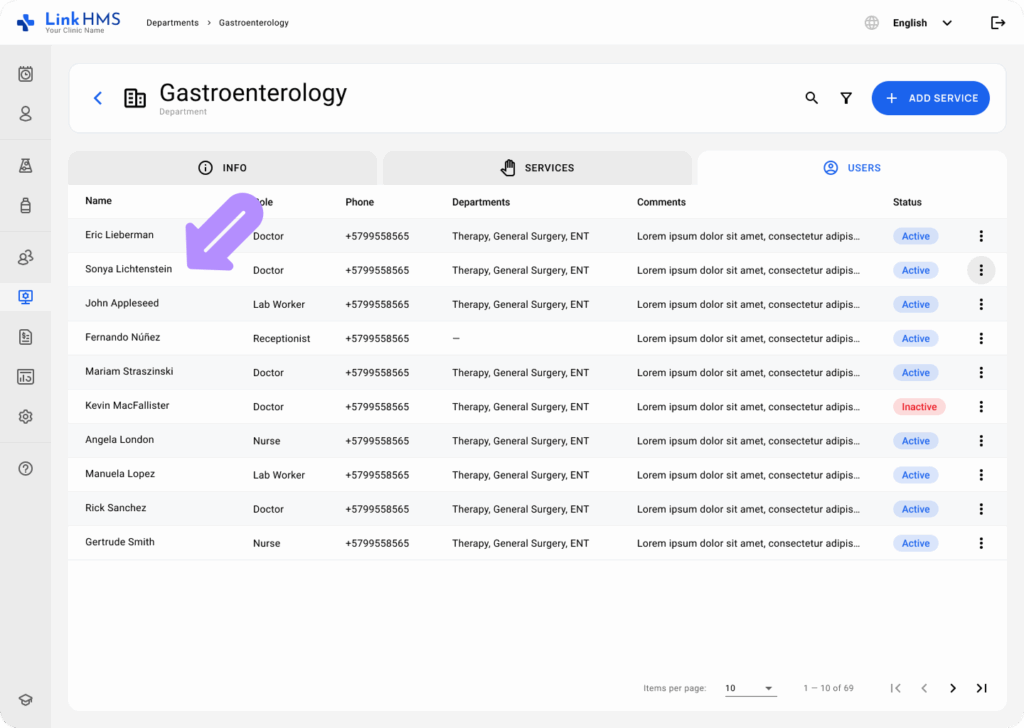1024x728 pixels.
Task: Select the Gertrude Smith user row
Action: click(x=120, y=542)
